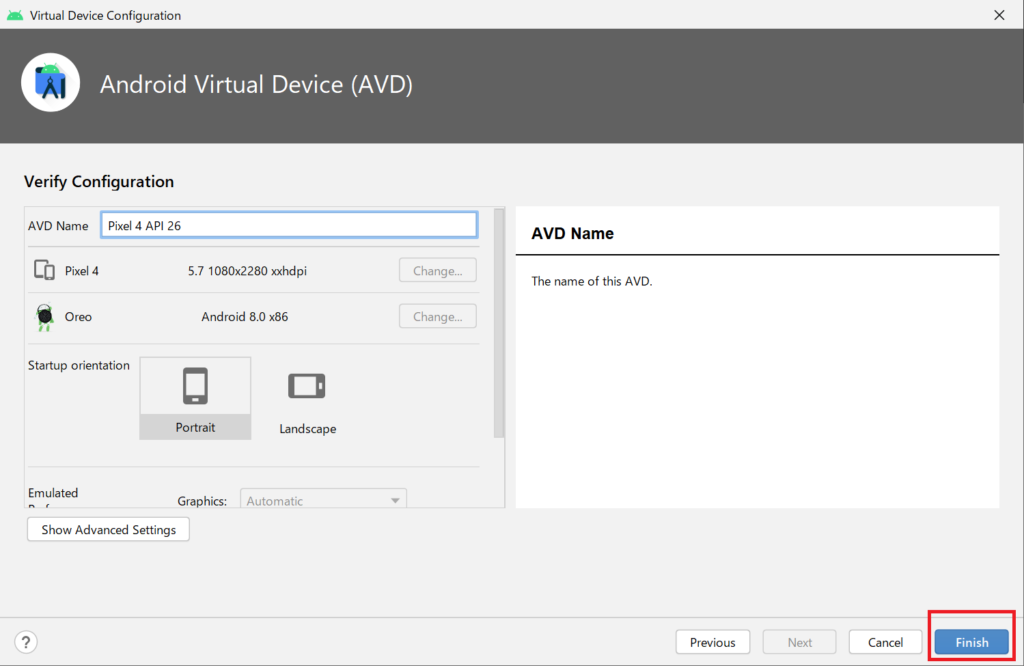Click the 'Graphics:' label
This screenshot has width=1024, height=666.
click(x=202, y=501)
